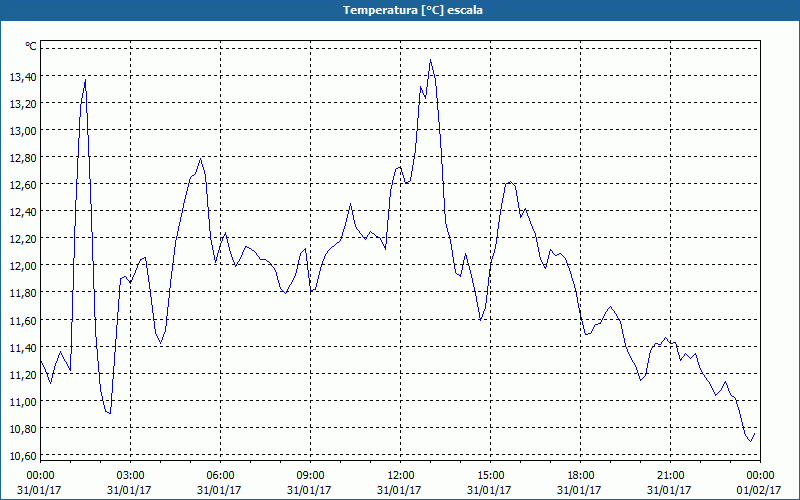This screenshot has width=800, height=500.
Task: Click the 03:00 time axis label
Action: tap(130, 476)
